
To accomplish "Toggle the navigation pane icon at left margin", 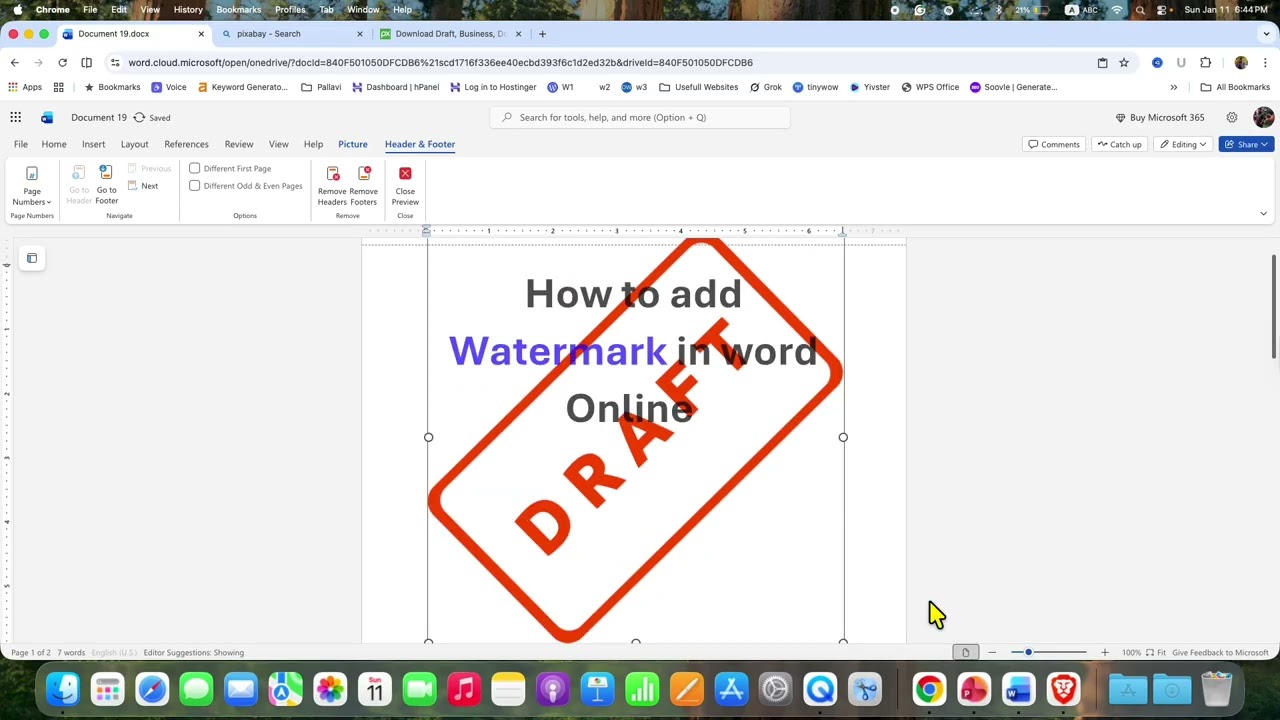I will tap(32, 258).
